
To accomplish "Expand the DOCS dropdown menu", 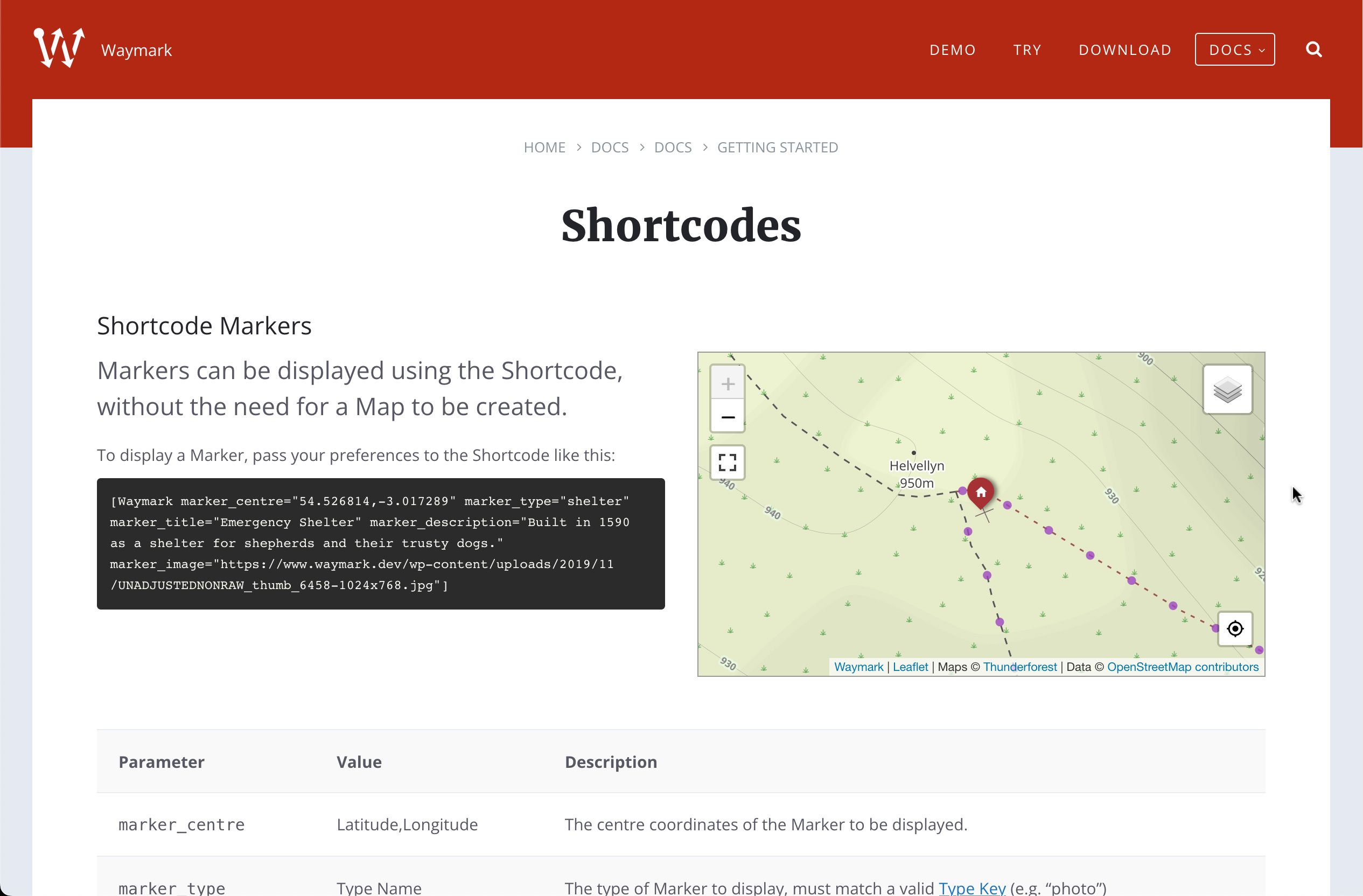I will [1234, 50].
